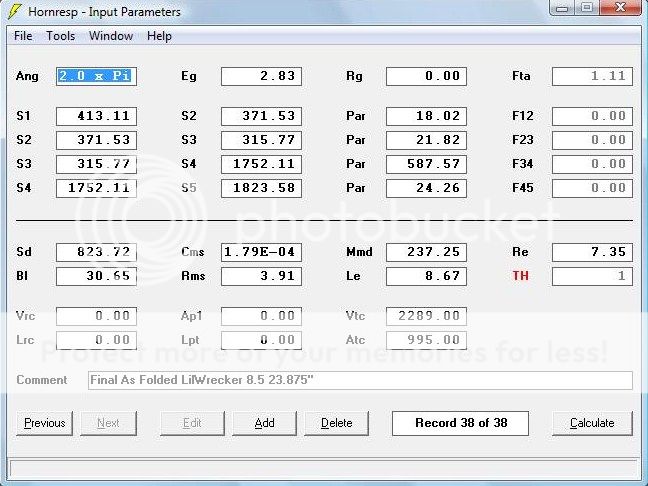
Task: Delete the current record
Action: coord(336,423)
